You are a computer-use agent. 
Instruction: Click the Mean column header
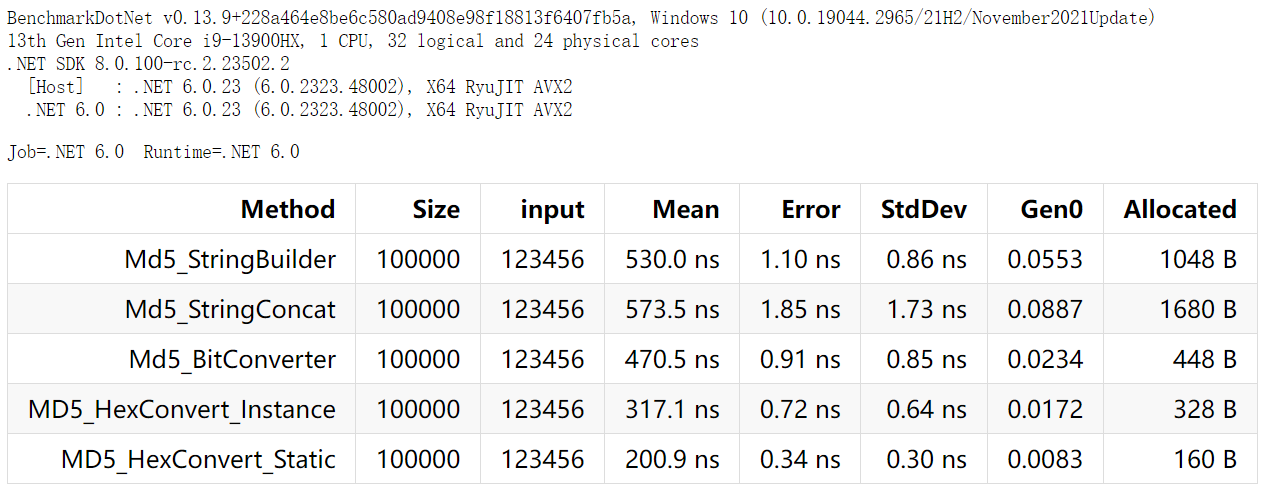point(686,209)
